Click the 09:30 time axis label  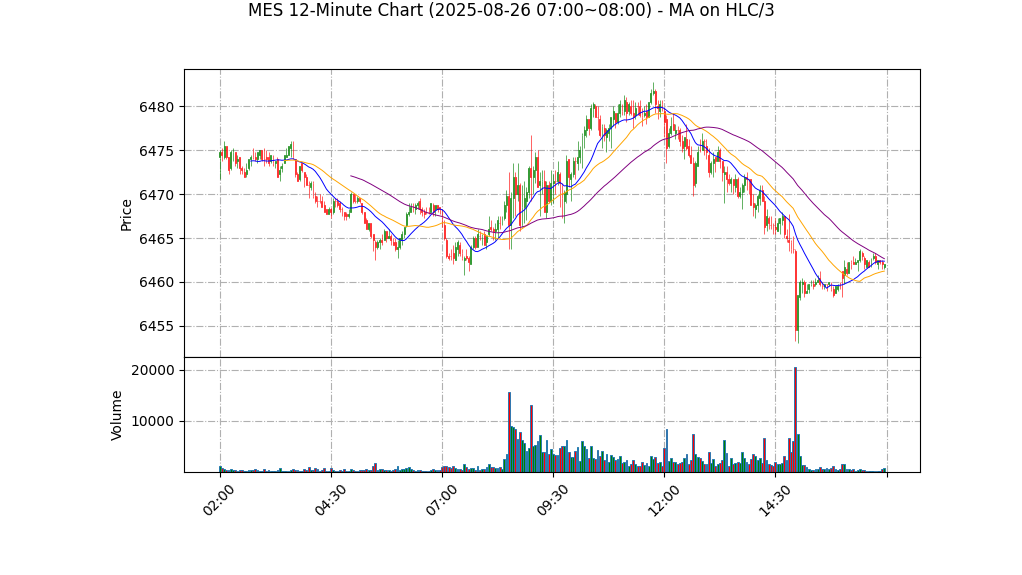pyautogui.click(x=551, y=500)
